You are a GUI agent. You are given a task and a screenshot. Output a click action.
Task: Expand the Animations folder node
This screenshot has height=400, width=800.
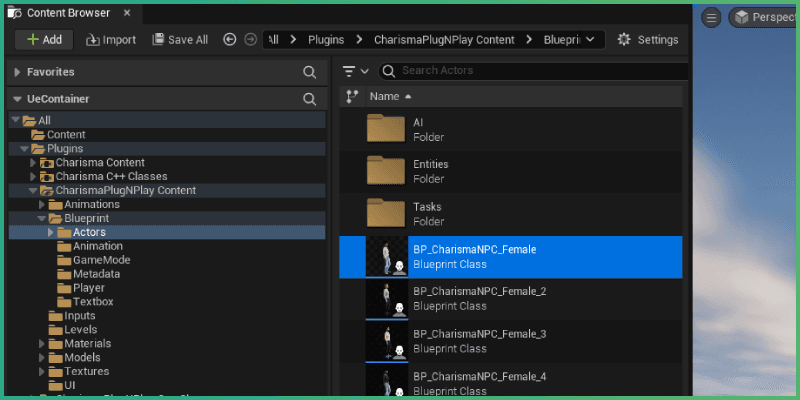(x=42, y=204)
